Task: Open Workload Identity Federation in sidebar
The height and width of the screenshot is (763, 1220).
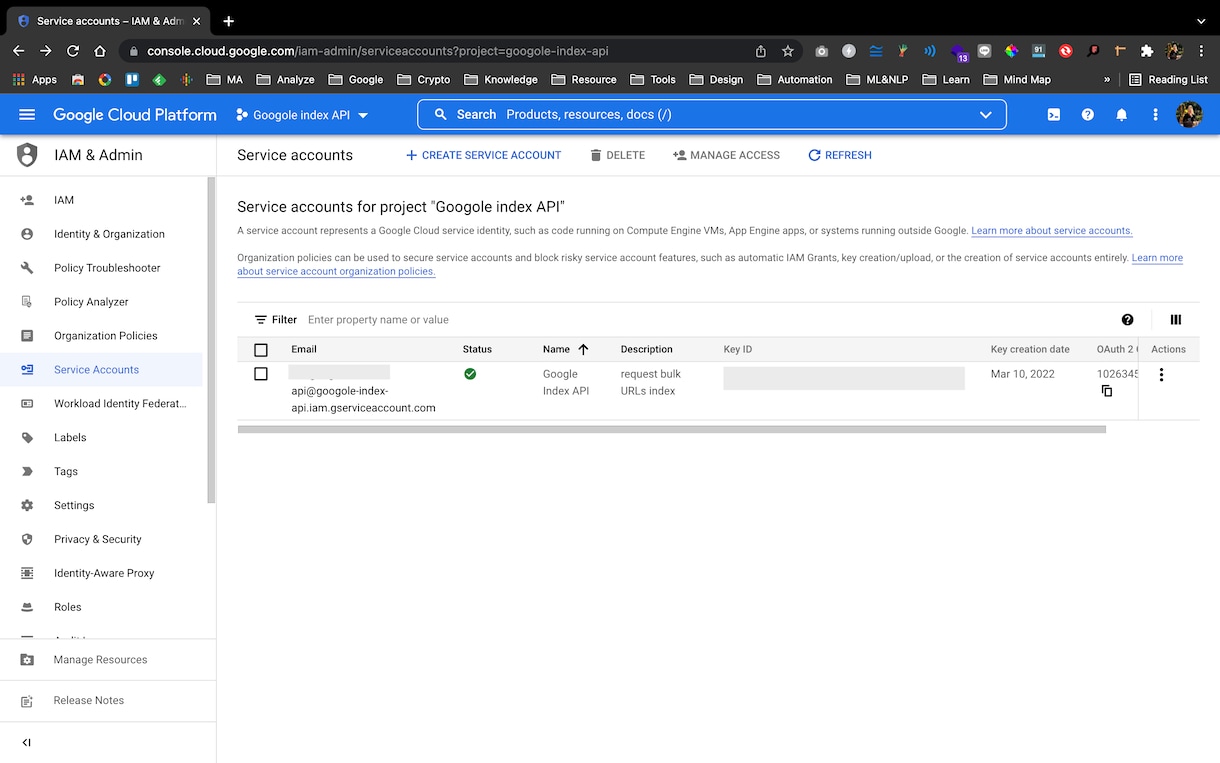Action: [101, 404]
